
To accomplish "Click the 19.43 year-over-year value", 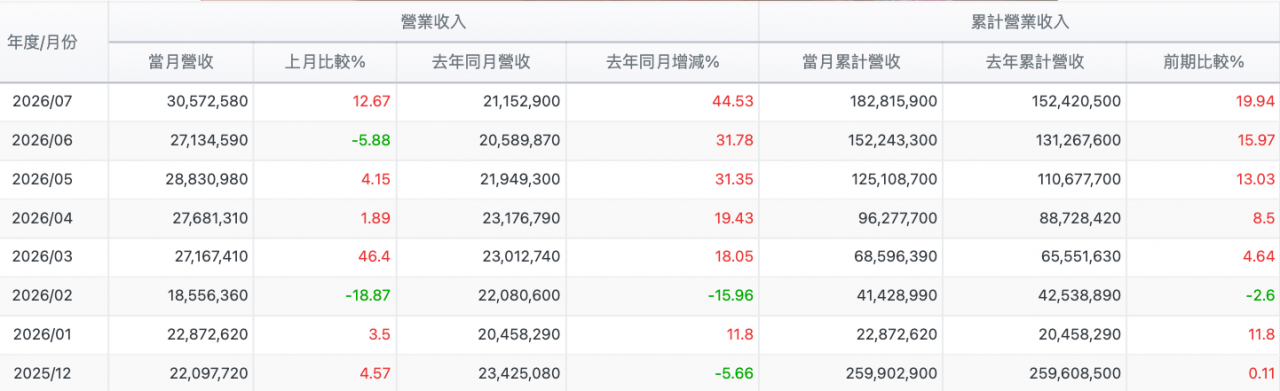I will coord(734,218).
